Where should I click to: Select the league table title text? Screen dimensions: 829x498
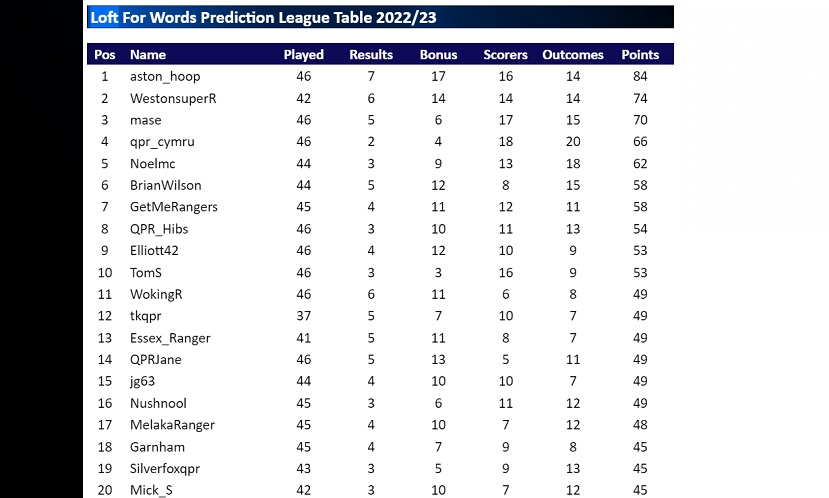pyautogui.click(x=263, y=18)
